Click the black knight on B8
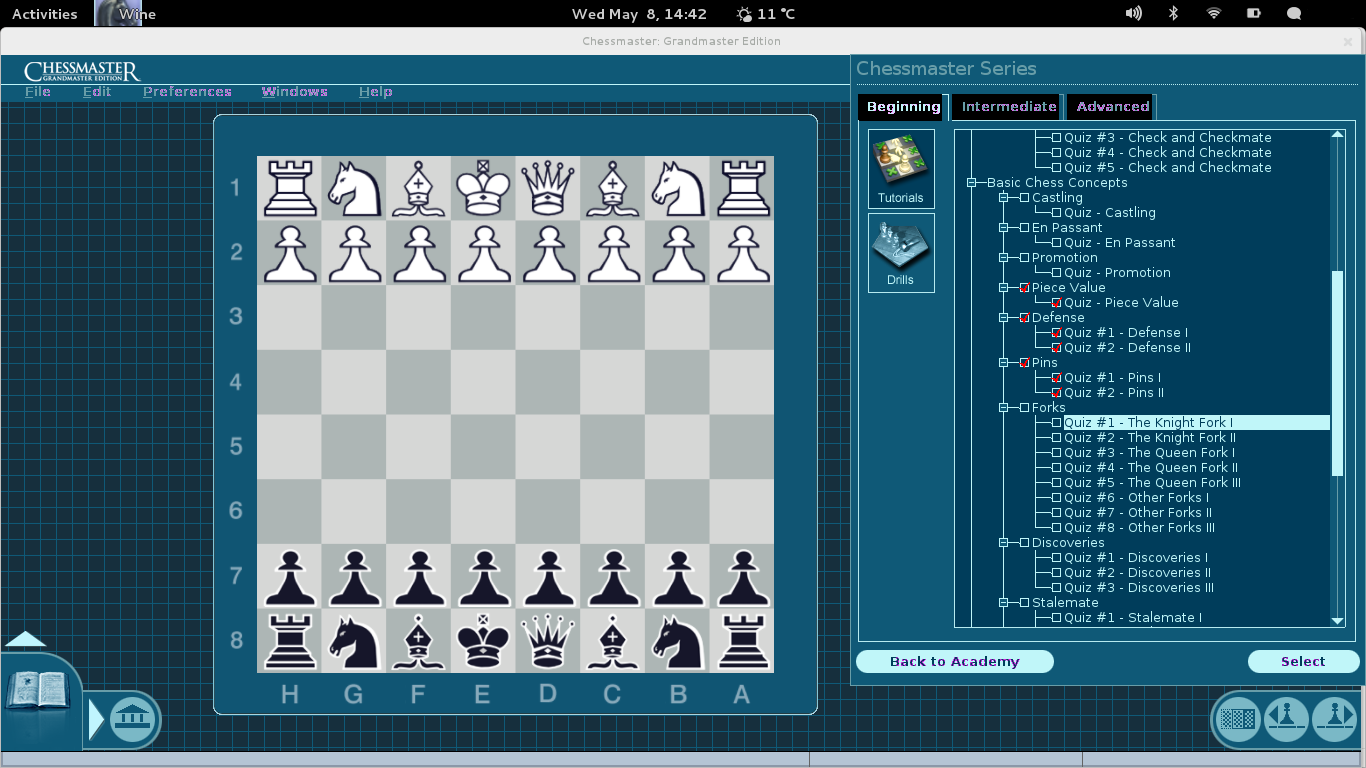This screenshot has height=768, width=1366. (x=677, y=641)
